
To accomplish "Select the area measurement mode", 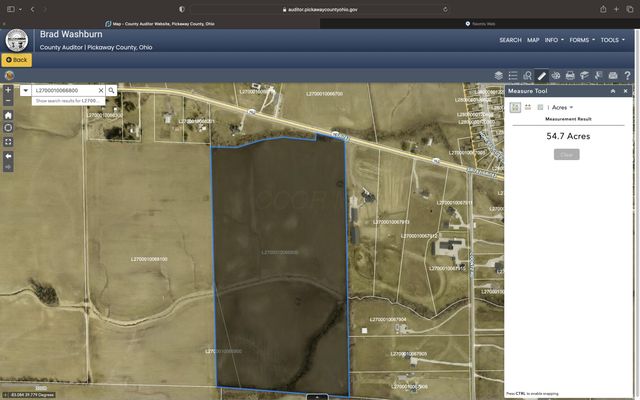I will click(x=515, y=106).
